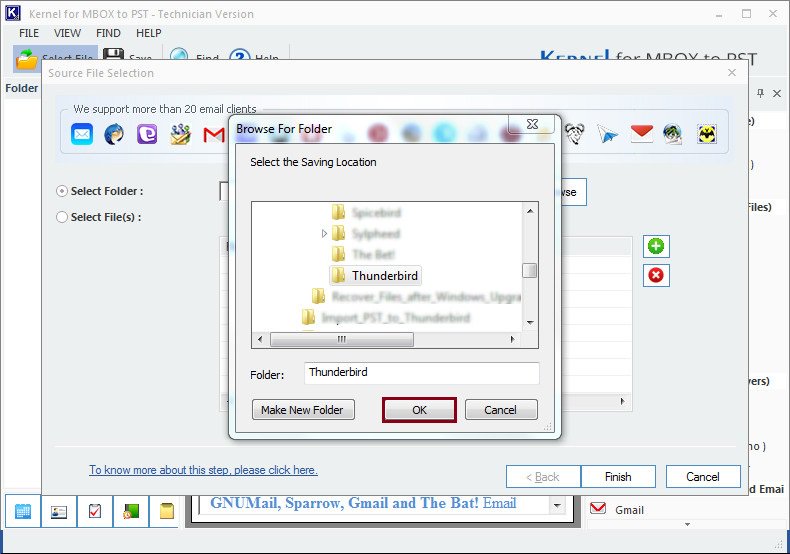Click the Folder name text field
The width and height of the screenshot is (790, 554).
click(x=422, y=373)
